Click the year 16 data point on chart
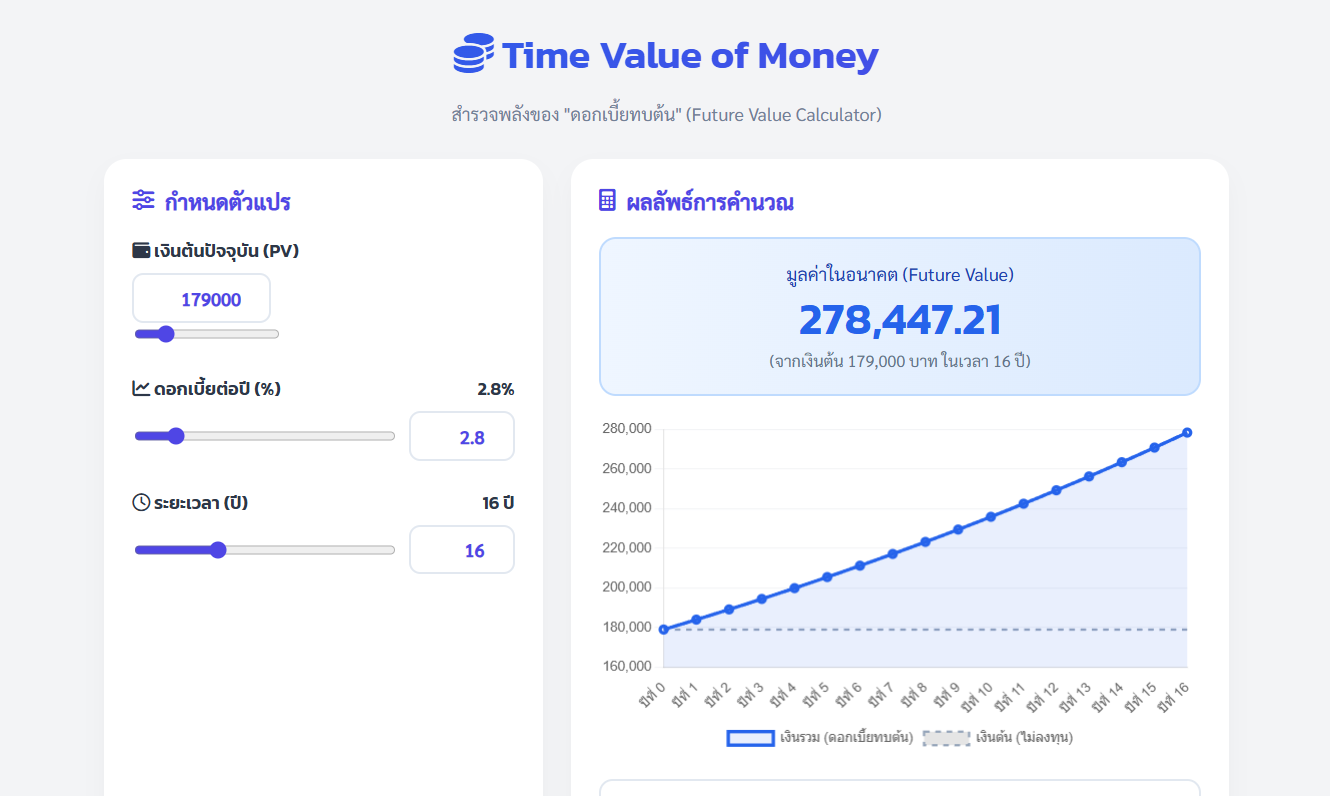This screenshot has height=796, width=1330. pos(1187,432)
